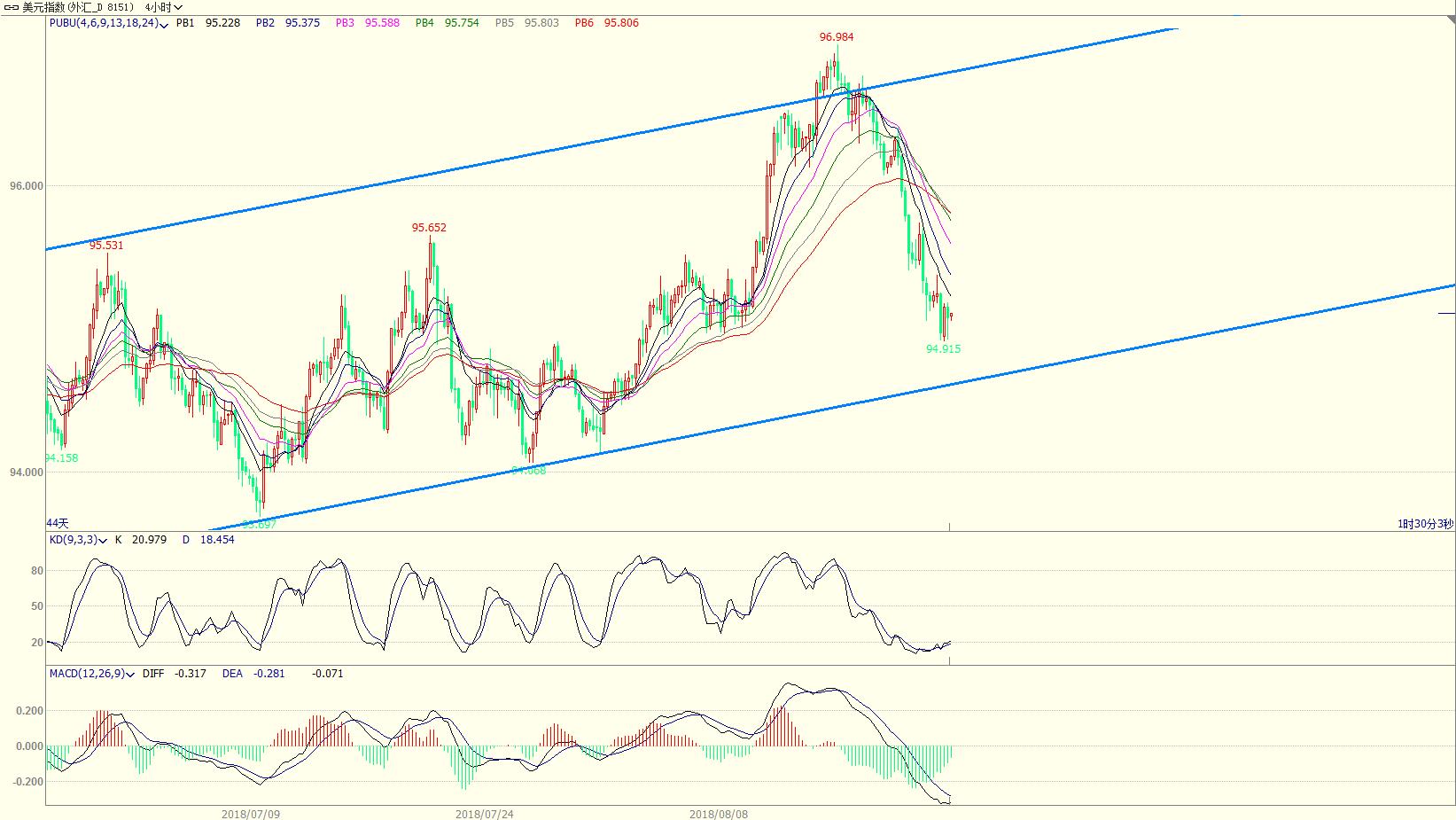Select the PB6 95.806 value
Viewport: 1456px width, 820px height.
(607, 23)
